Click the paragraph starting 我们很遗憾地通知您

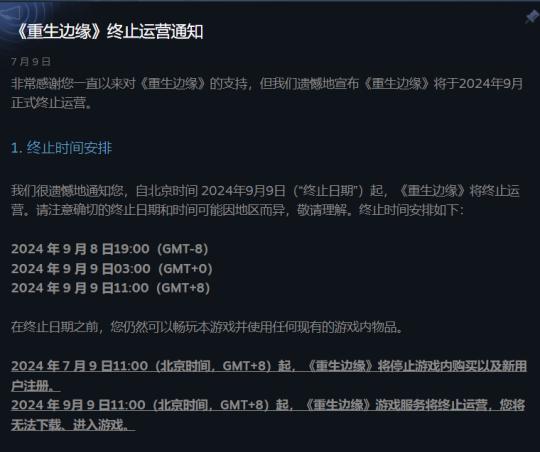[265, 191]
